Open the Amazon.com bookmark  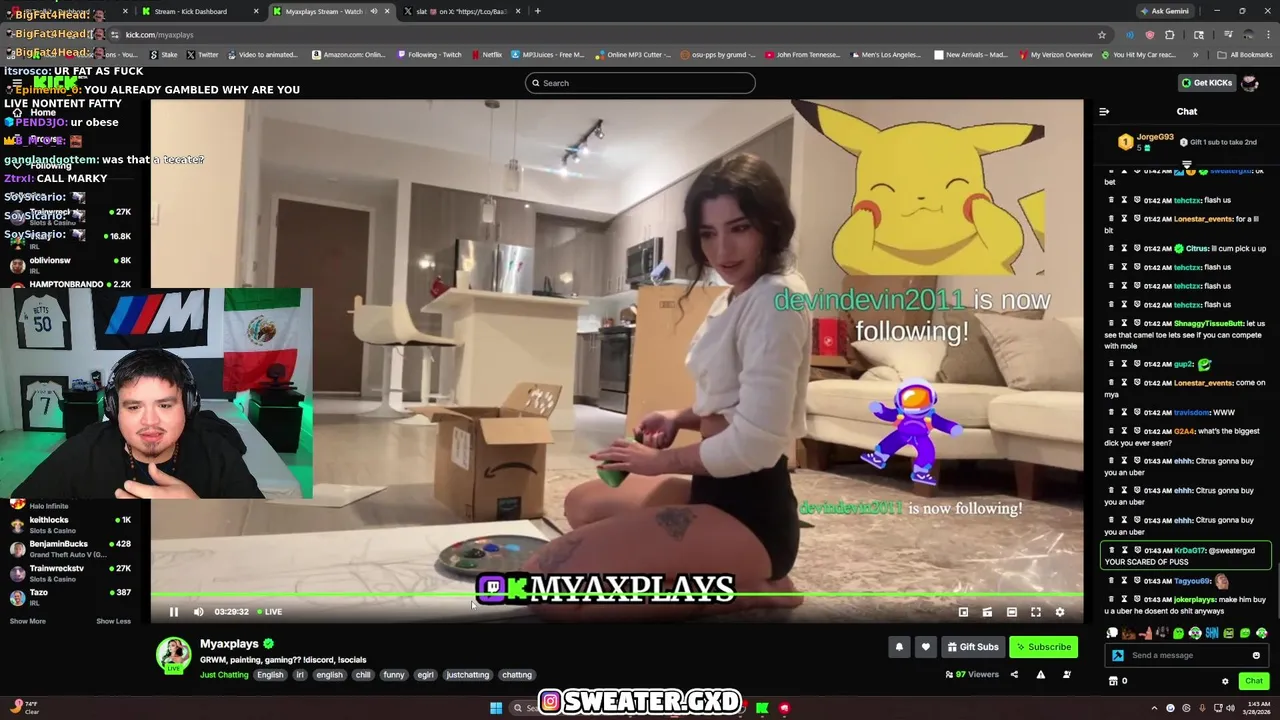click(x=349, y=55)
